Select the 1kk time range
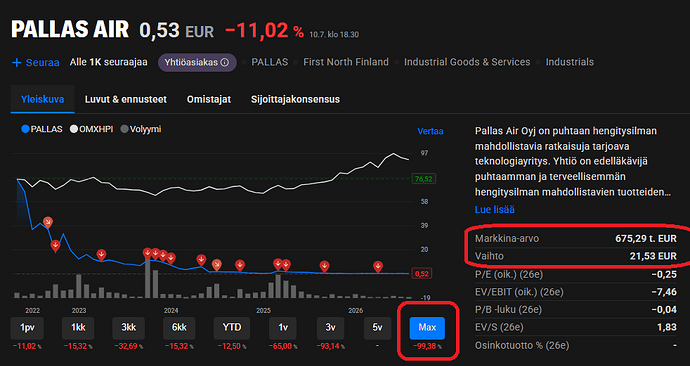 78,328
